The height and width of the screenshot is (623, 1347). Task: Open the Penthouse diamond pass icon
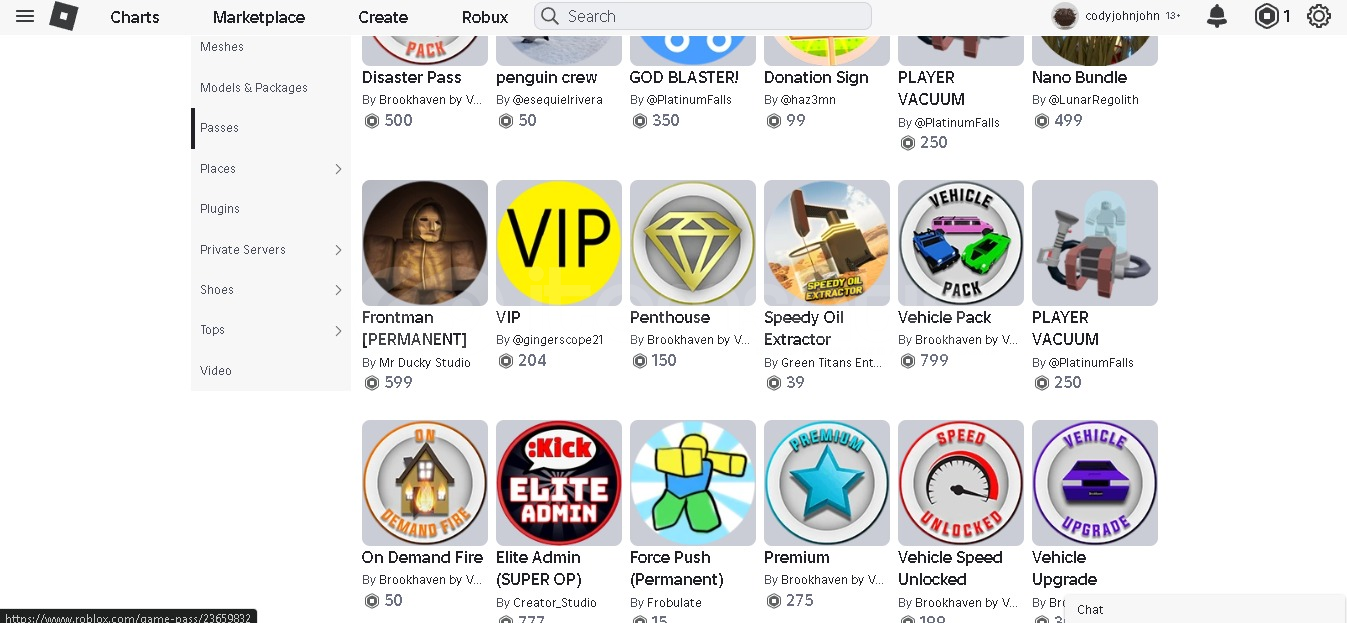[x=693, y=243]
